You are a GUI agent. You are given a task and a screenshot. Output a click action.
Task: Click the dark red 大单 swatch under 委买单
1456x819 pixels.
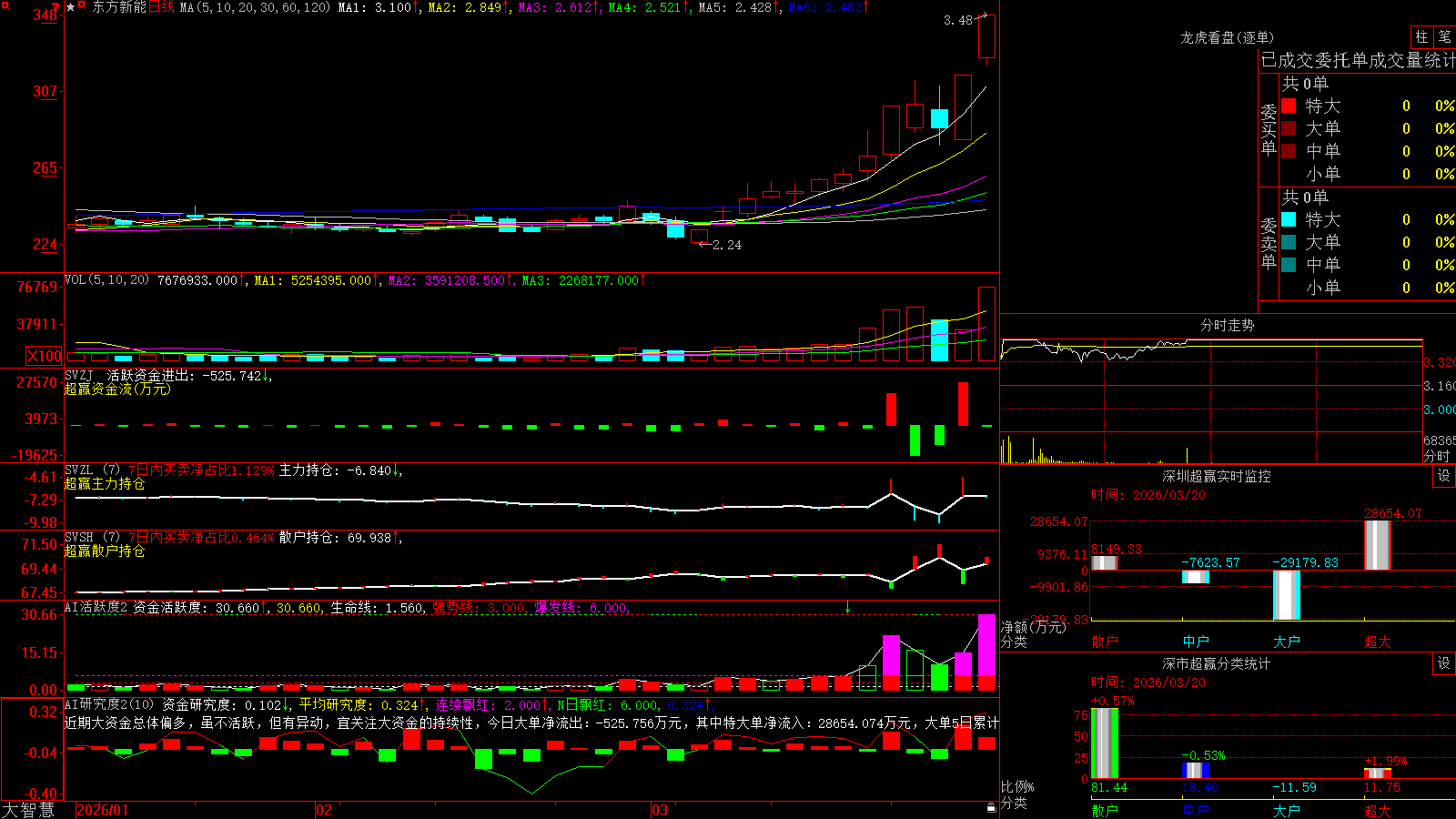tap(1289, 128)
